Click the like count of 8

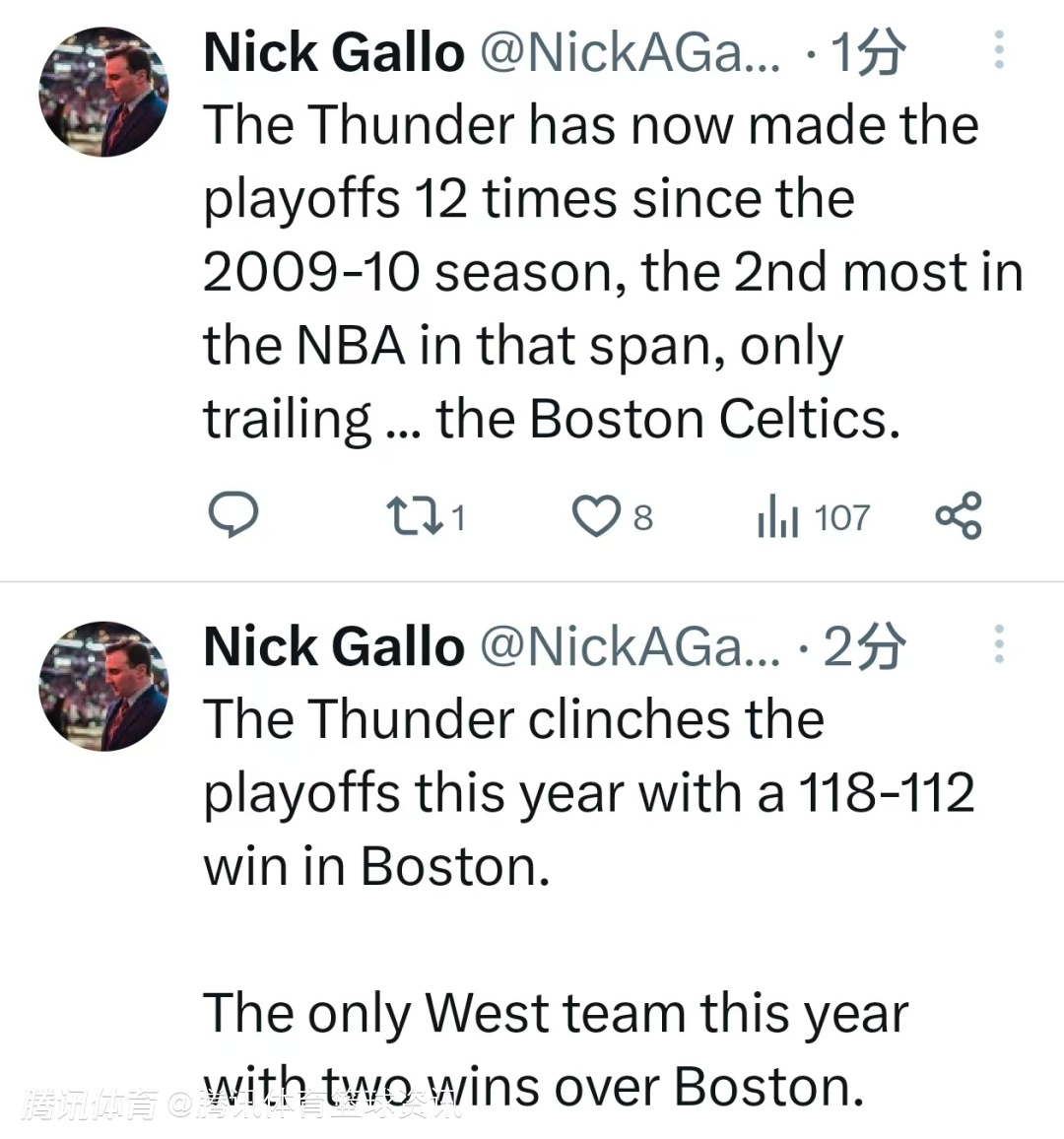tap(642, 517)
